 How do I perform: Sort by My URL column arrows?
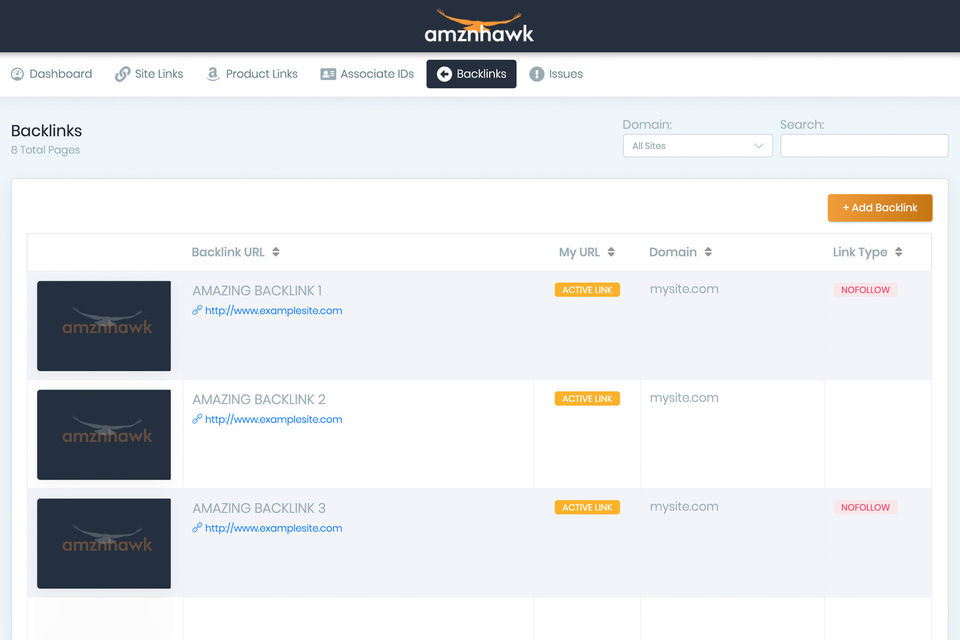(611, 252)
